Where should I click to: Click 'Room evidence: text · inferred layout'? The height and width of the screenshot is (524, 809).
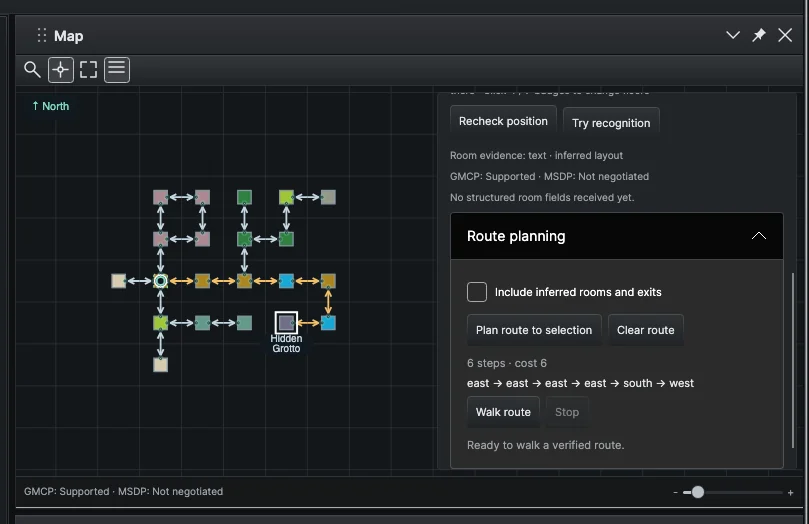tap(536, 155)
